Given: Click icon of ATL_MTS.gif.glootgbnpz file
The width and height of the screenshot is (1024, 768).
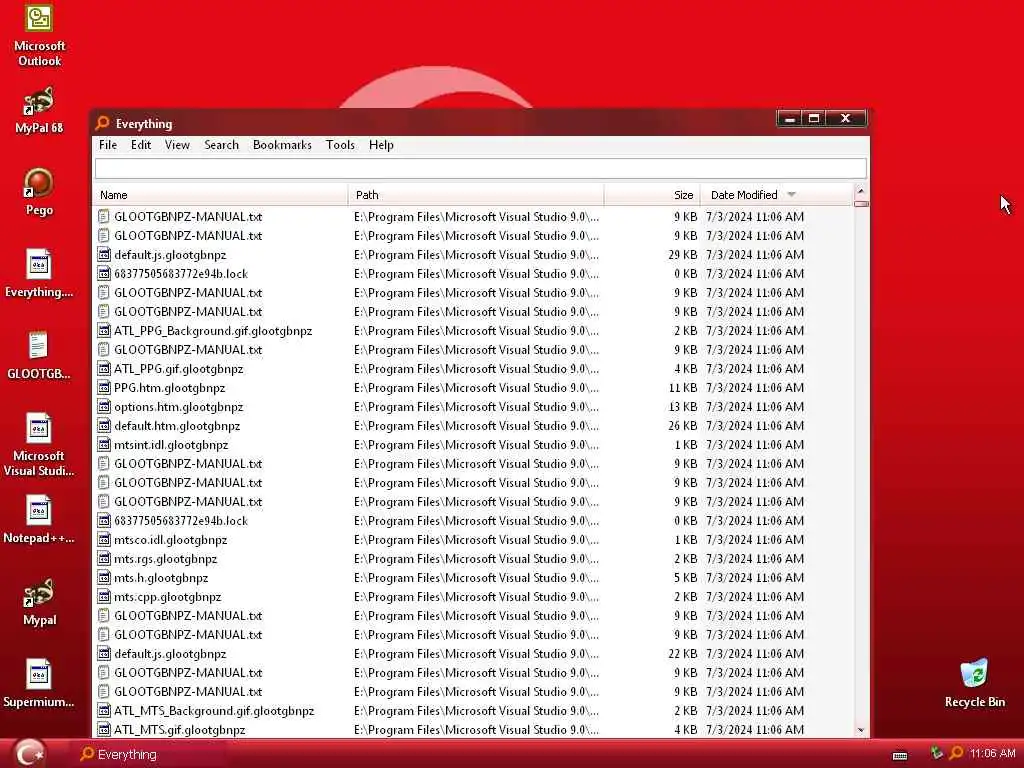Looking at the screenshot, I should [104, 729].
